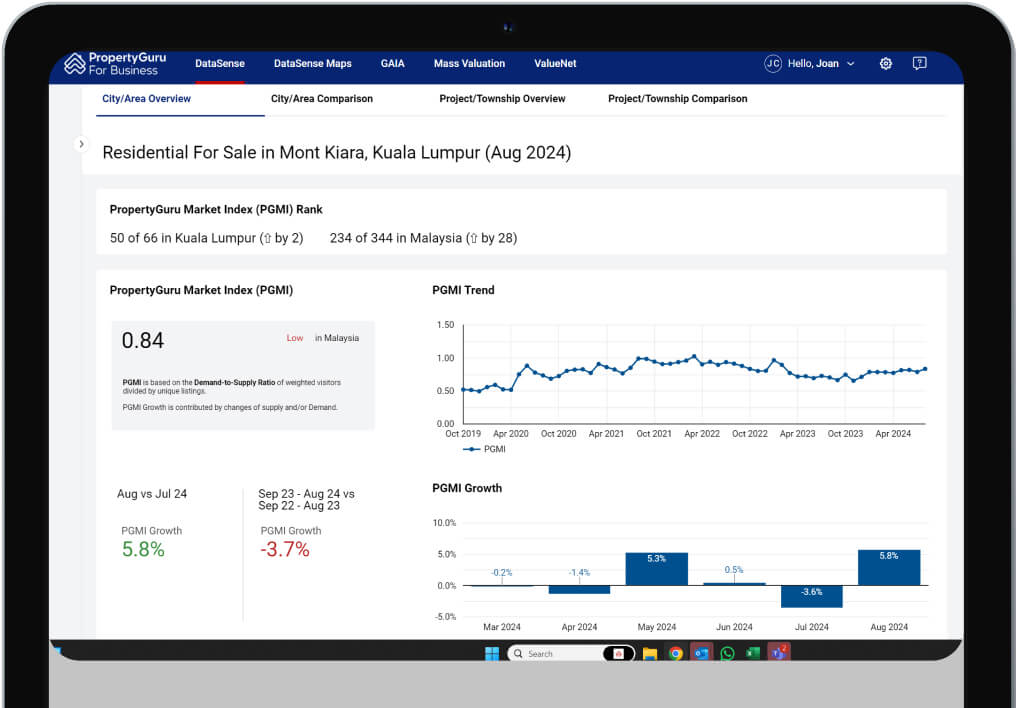Select the City/Area Overview tab

click(x=146, y=98)
